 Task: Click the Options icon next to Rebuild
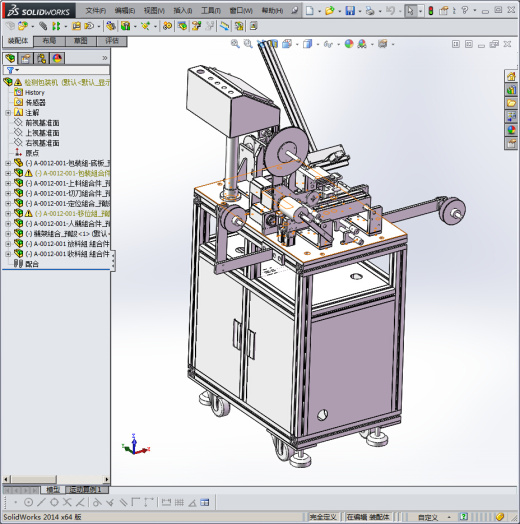pyautogui.click(x=443, y=11)
